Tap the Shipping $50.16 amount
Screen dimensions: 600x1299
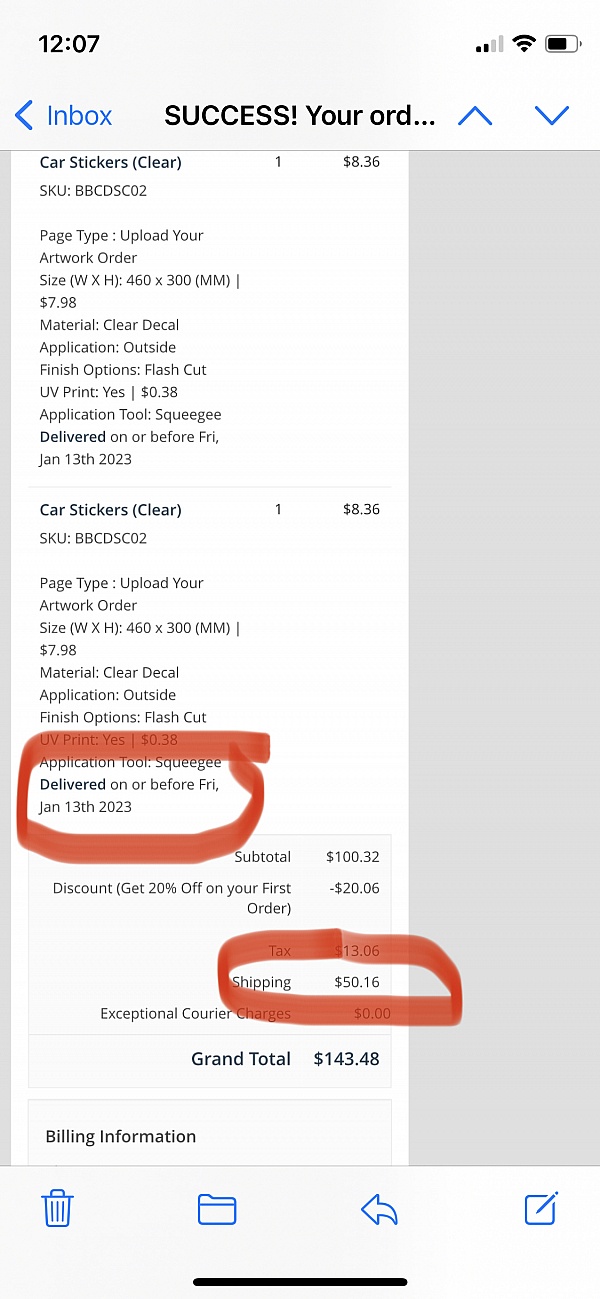coord(357,982)
